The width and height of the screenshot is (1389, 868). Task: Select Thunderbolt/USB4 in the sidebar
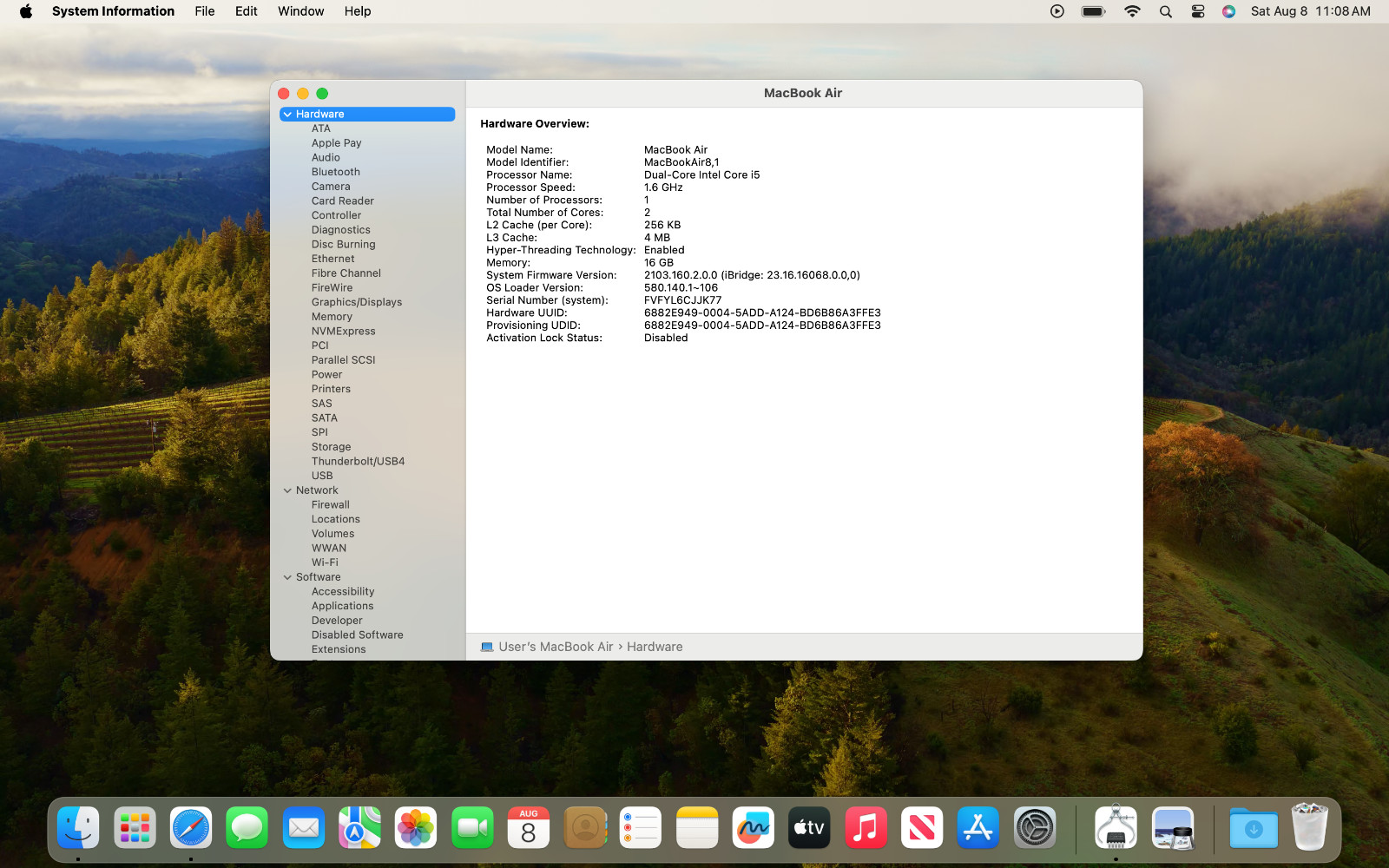point(359,462)
